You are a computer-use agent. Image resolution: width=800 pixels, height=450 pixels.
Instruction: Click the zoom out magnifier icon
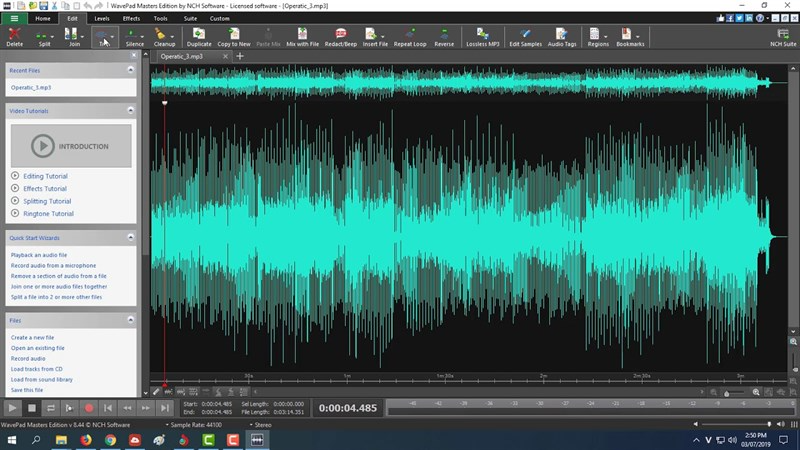[714, 392]
